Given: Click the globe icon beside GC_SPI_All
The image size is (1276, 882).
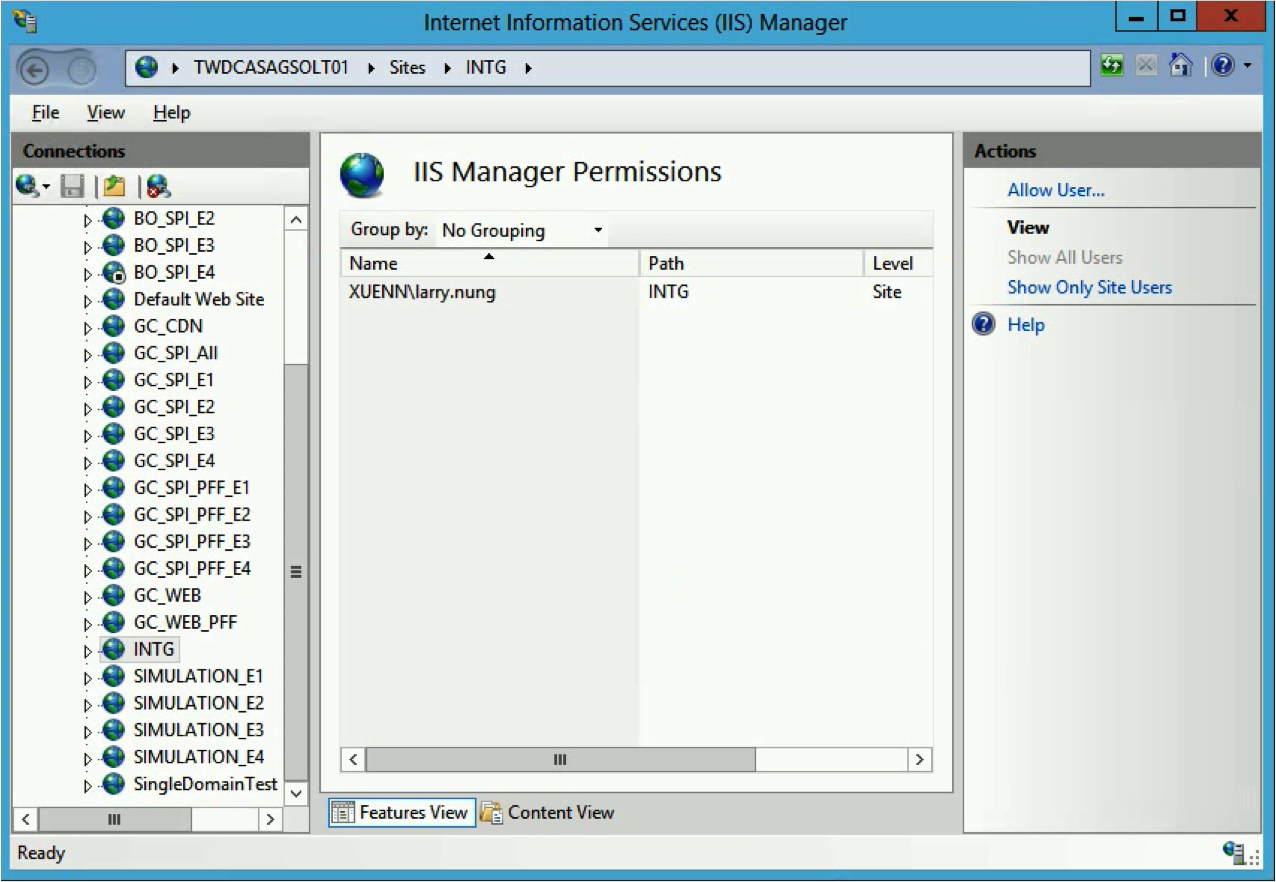Looking at the screenshot, I should 113,353.
